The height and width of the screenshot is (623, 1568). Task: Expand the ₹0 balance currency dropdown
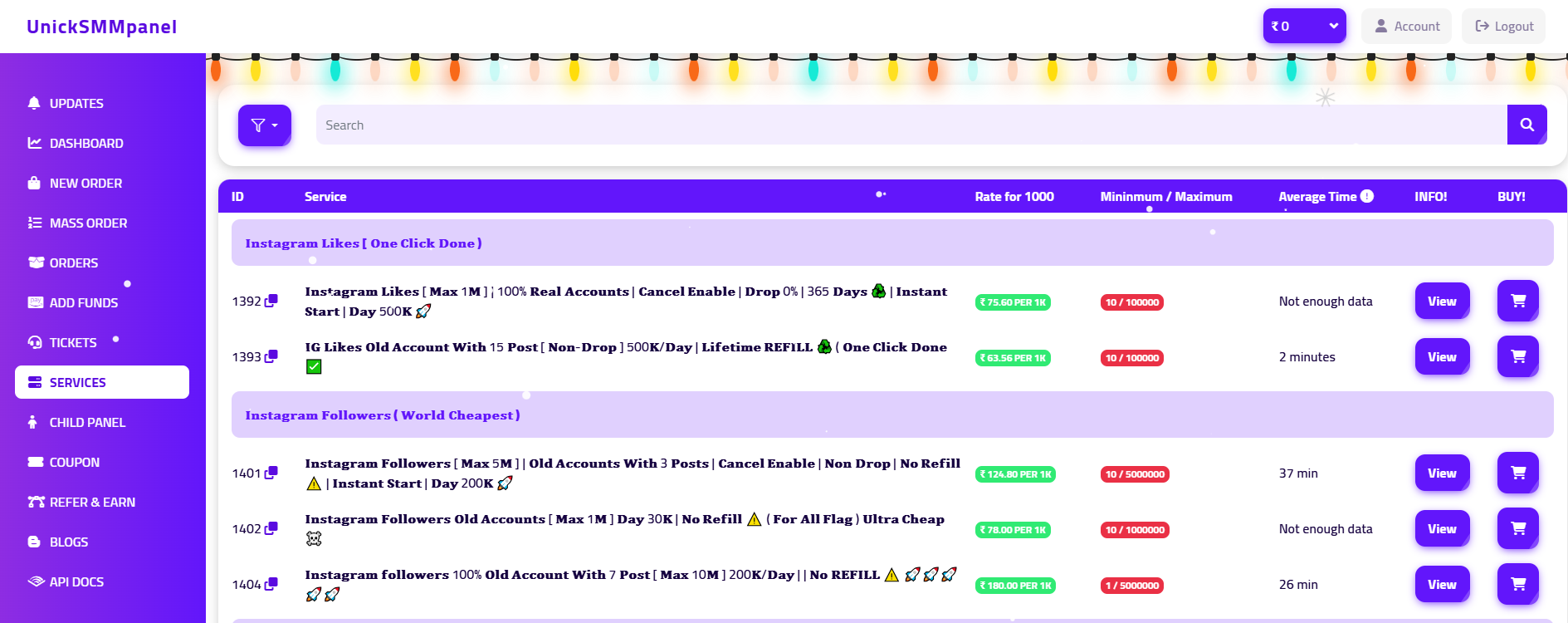pyautogui.click(x=1304, y=26)
